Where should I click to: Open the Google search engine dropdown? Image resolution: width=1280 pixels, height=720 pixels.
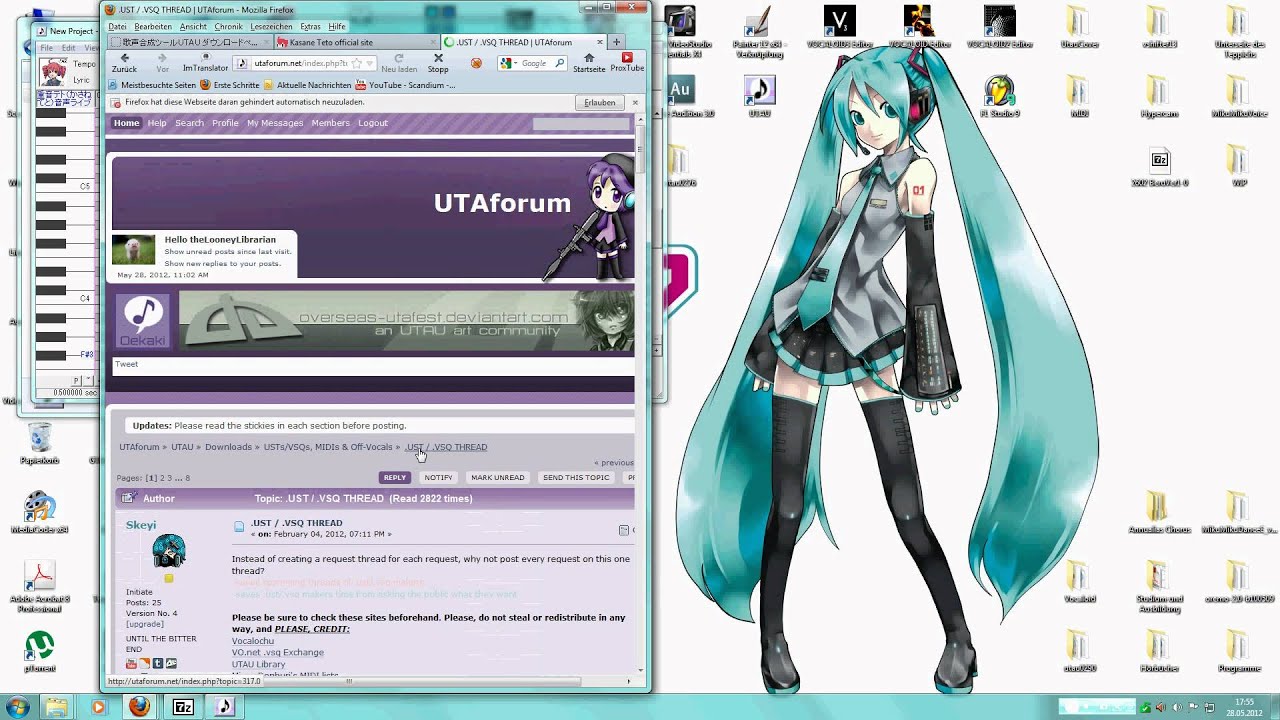coord(509,63)
